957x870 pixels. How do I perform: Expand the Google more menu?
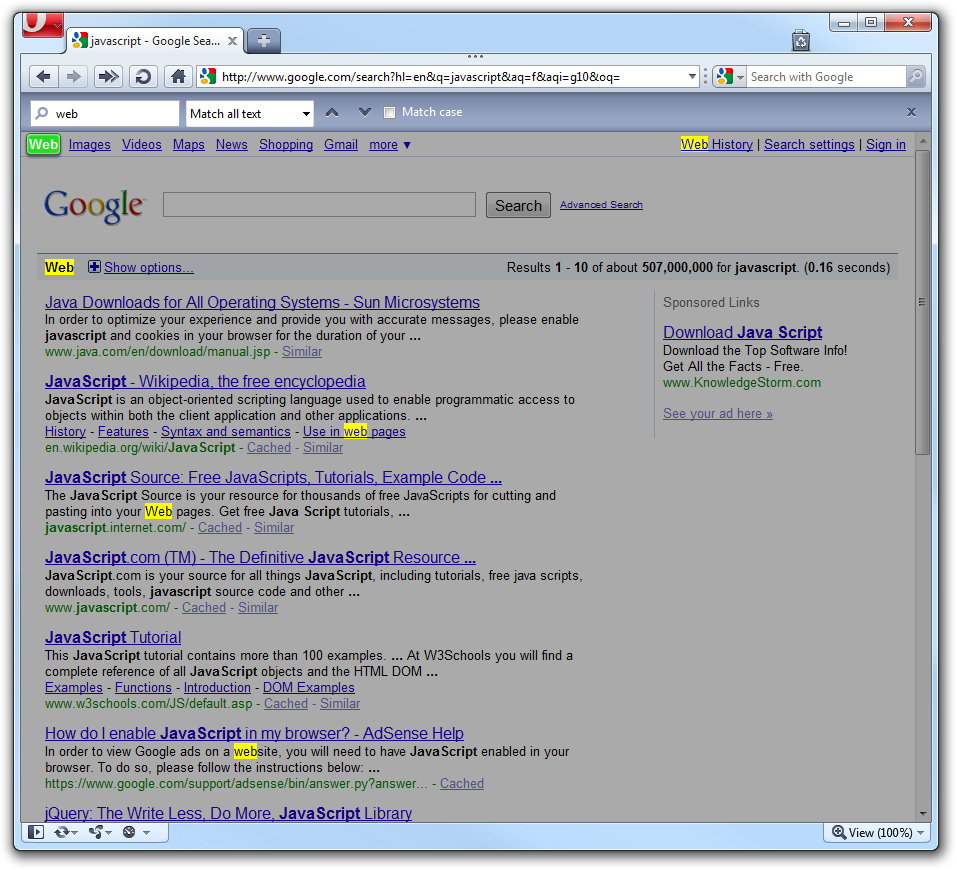click(389, 145)
